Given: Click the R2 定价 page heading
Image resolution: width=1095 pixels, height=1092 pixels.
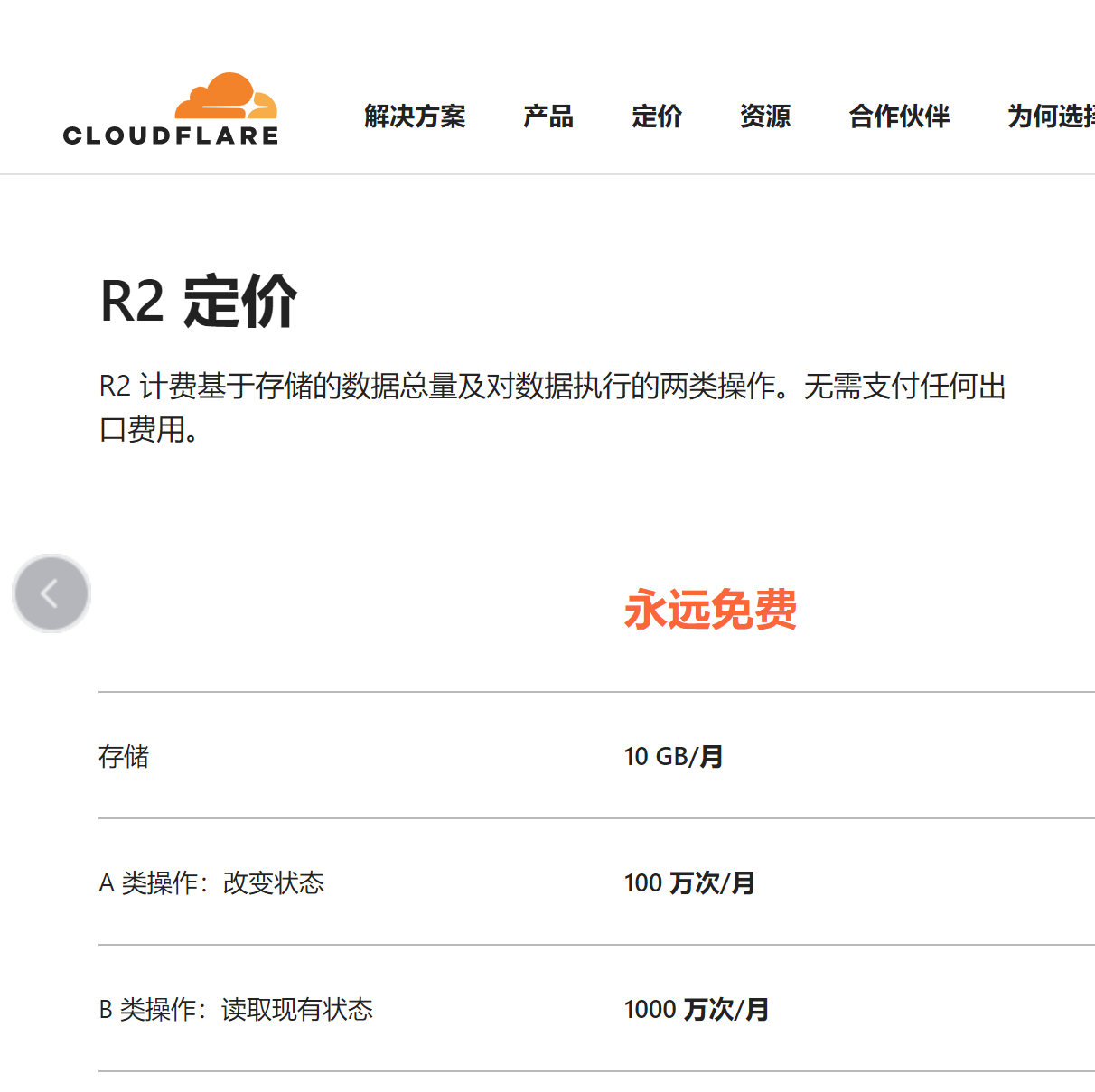Looking at the screenshot, I should [x=199, y=301].
